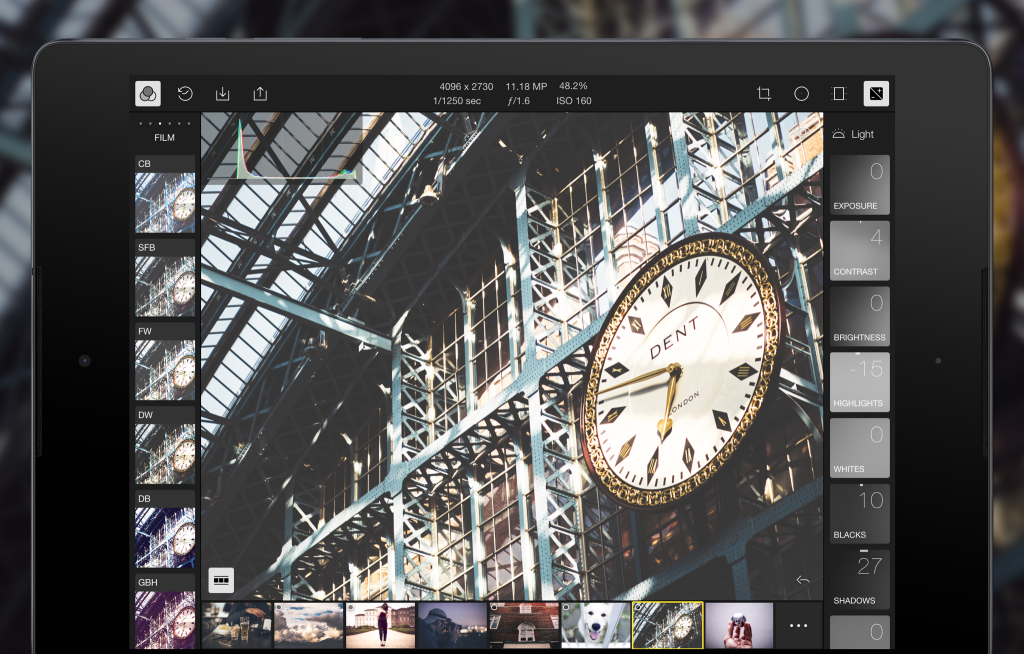Select the crop tool
The height and width of the screenshot is (654, 1024).
click(764, 94)
